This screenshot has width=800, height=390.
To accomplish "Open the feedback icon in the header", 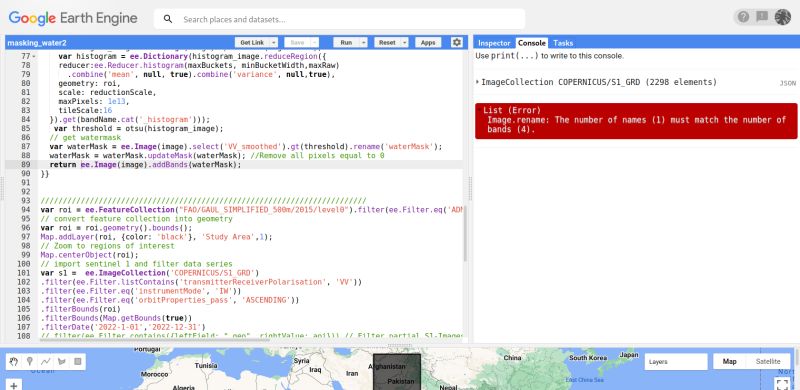I will click(762, 17).
